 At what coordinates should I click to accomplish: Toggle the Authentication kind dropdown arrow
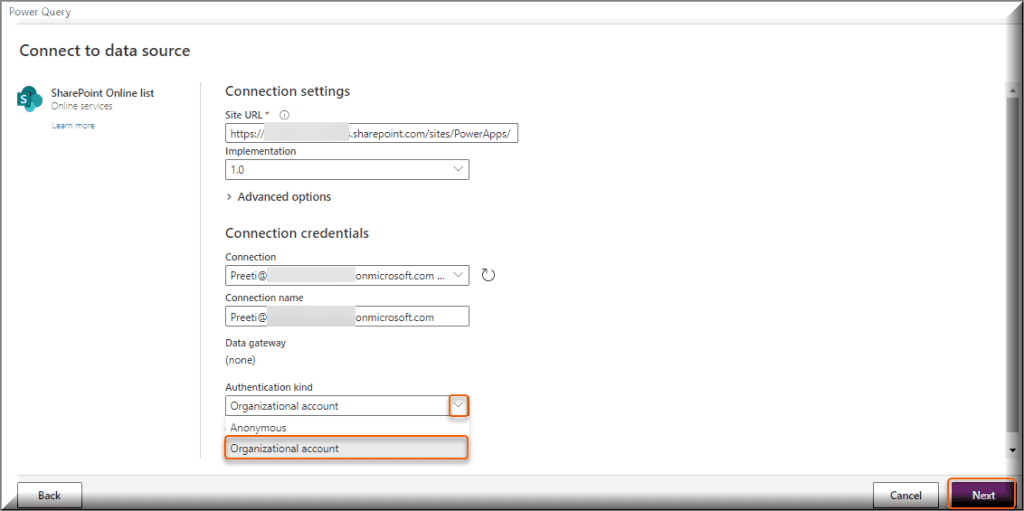point(459,406)
